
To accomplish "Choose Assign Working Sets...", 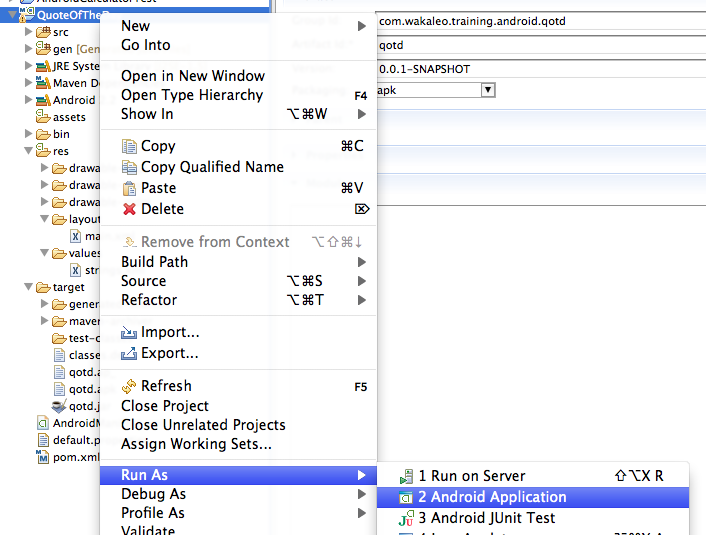I will click(238, 444).
